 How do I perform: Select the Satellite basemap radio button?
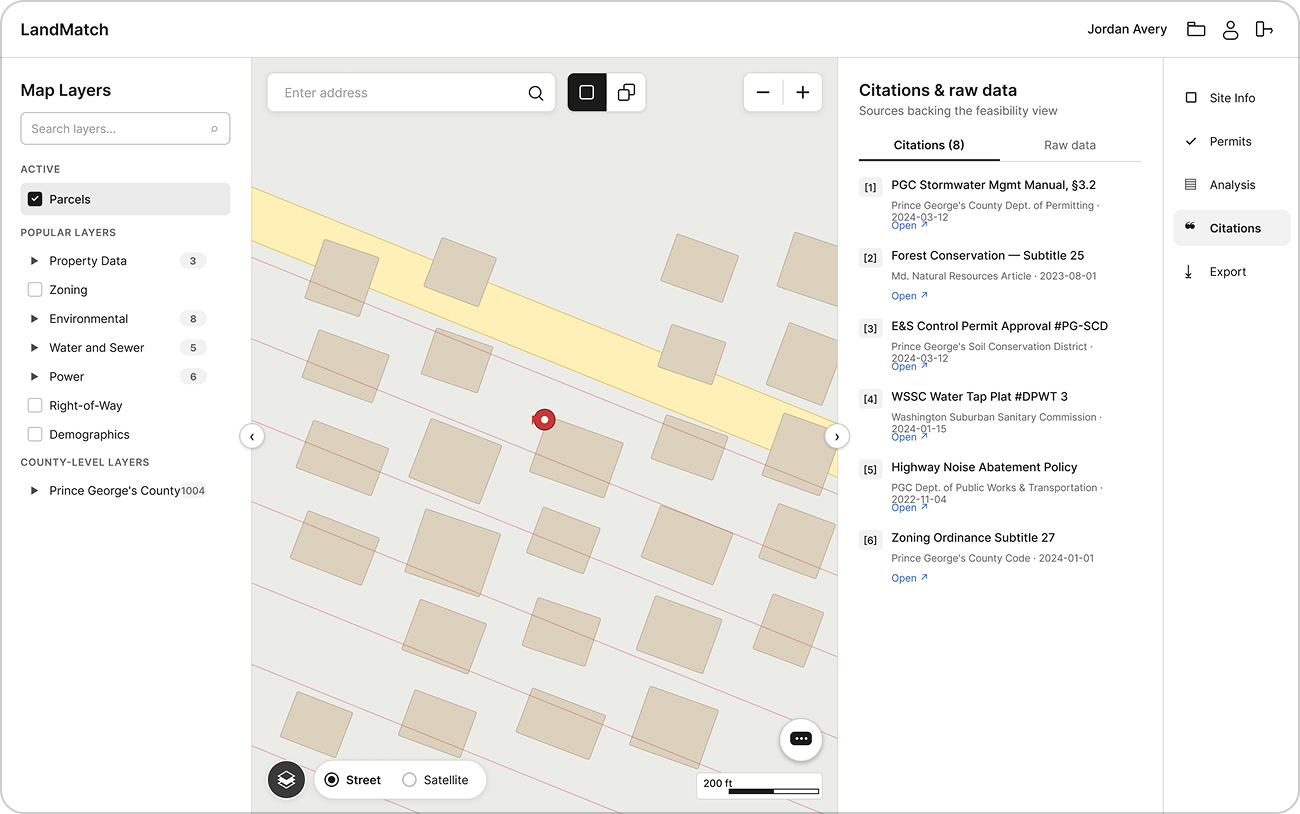pos(409,780)
